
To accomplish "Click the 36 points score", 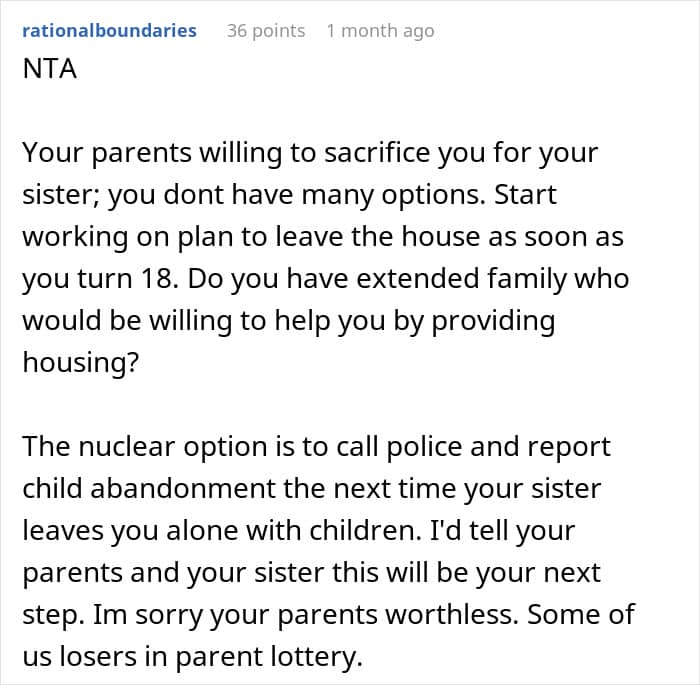I will 265,30.
